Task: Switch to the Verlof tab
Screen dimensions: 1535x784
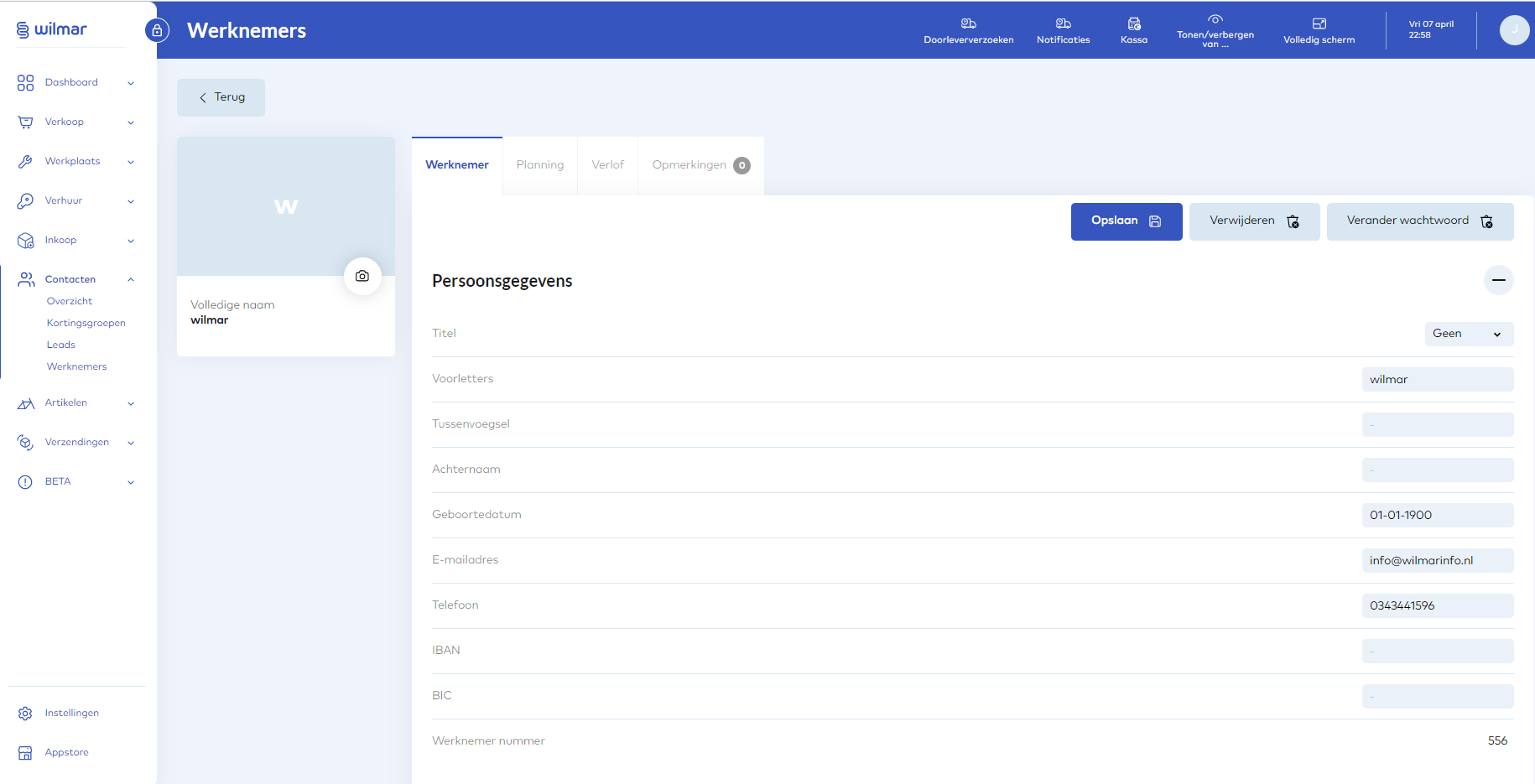Action: click(607, 165)
